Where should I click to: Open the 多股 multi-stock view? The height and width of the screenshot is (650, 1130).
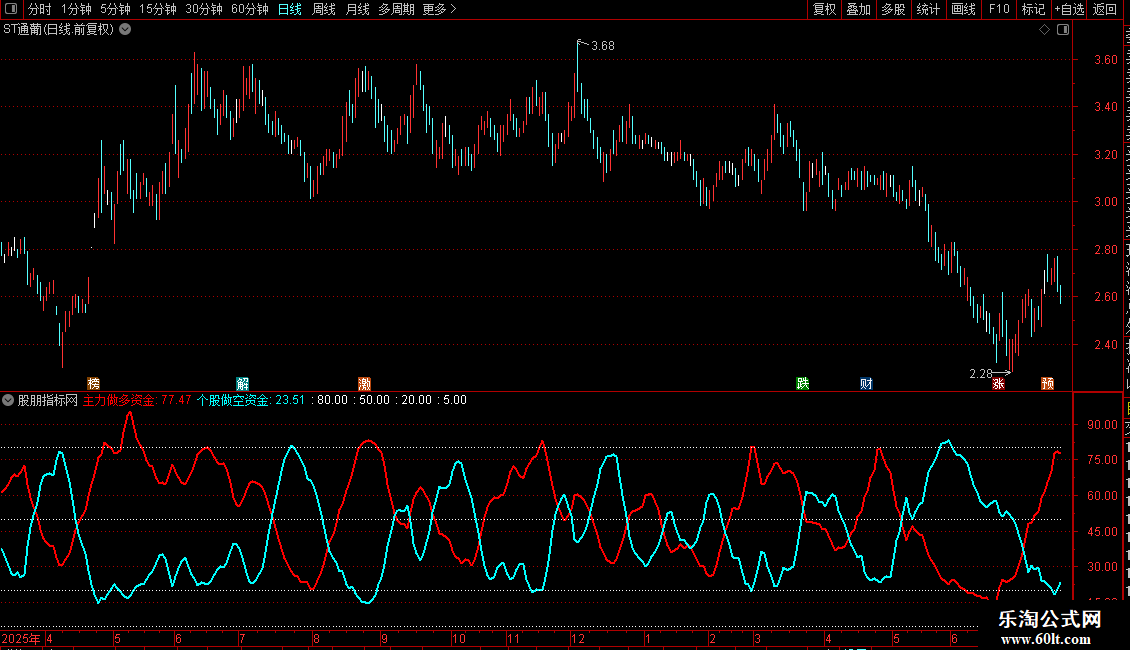point(893,9)
